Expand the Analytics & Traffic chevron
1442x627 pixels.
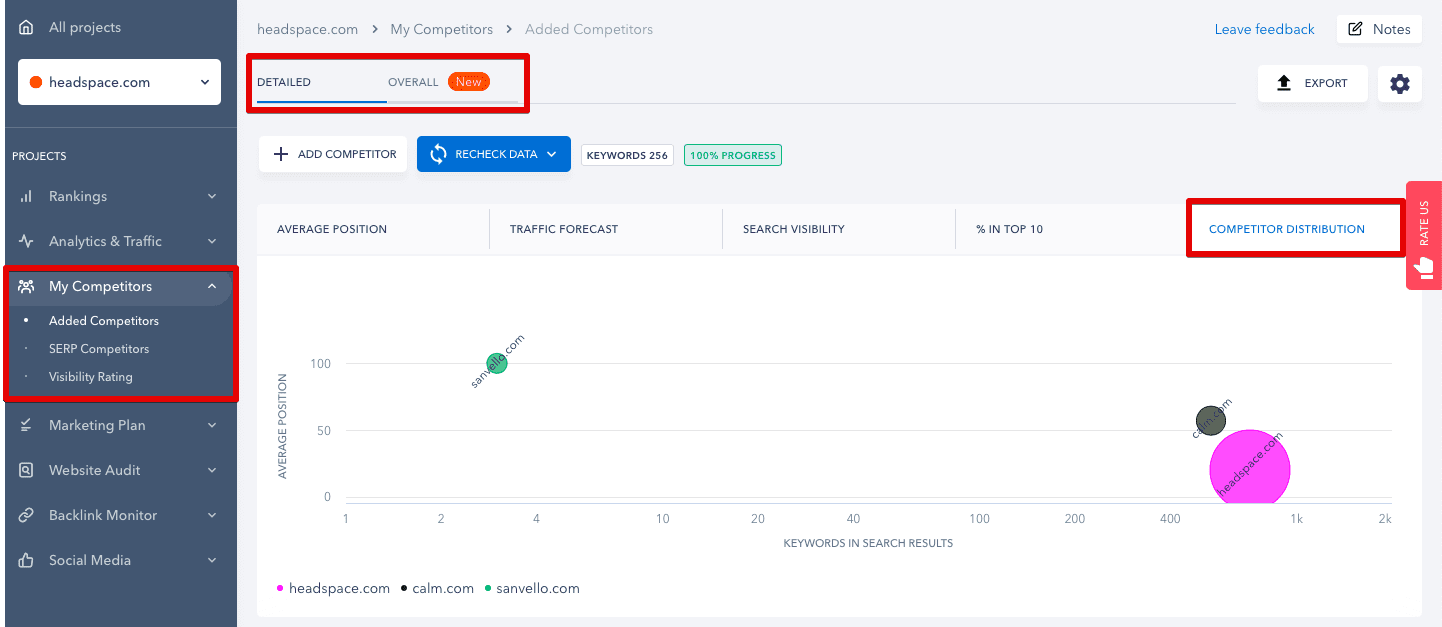212,241
